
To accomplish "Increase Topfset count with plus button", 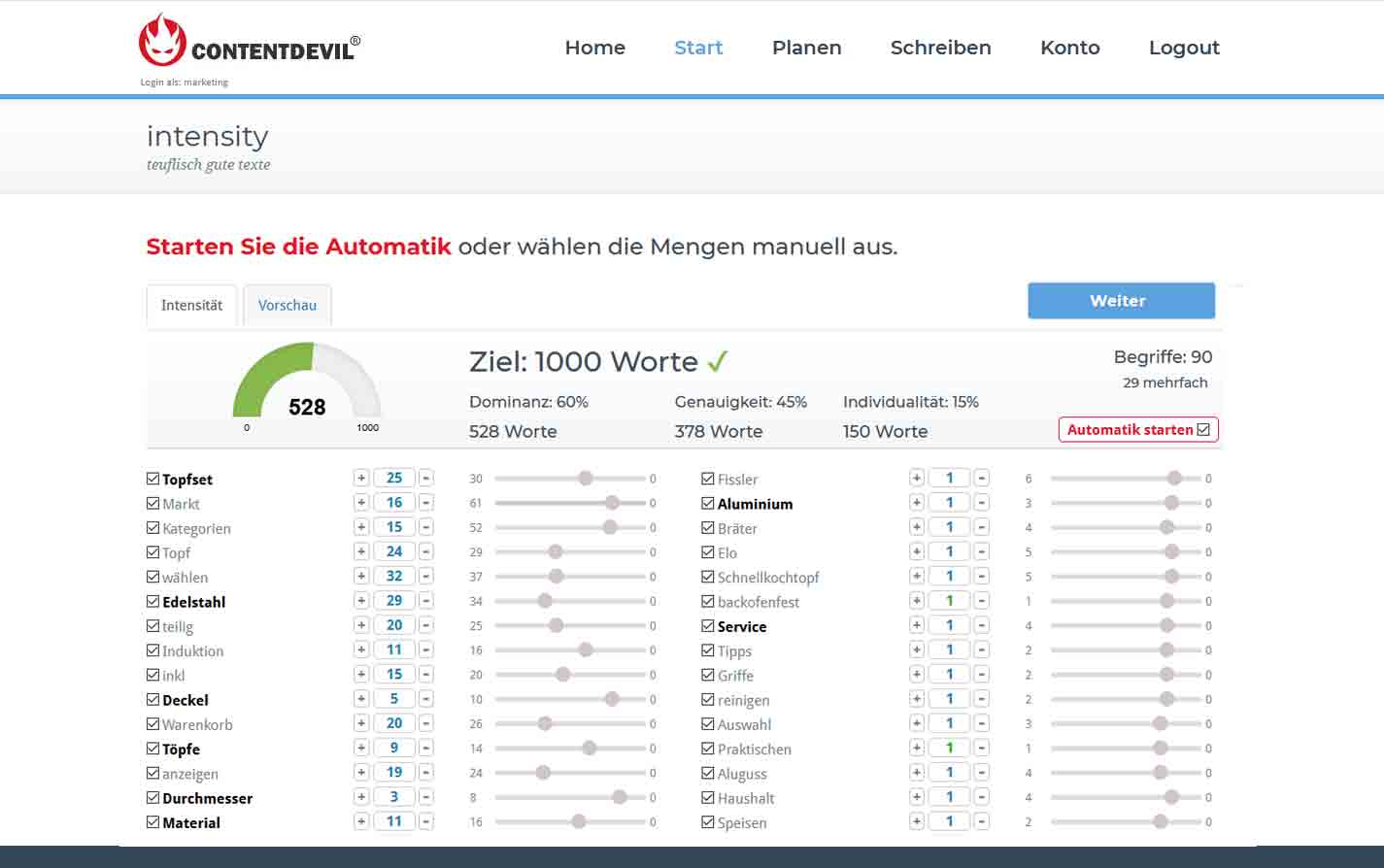I will pyautogui.click(x=361, y=478).
